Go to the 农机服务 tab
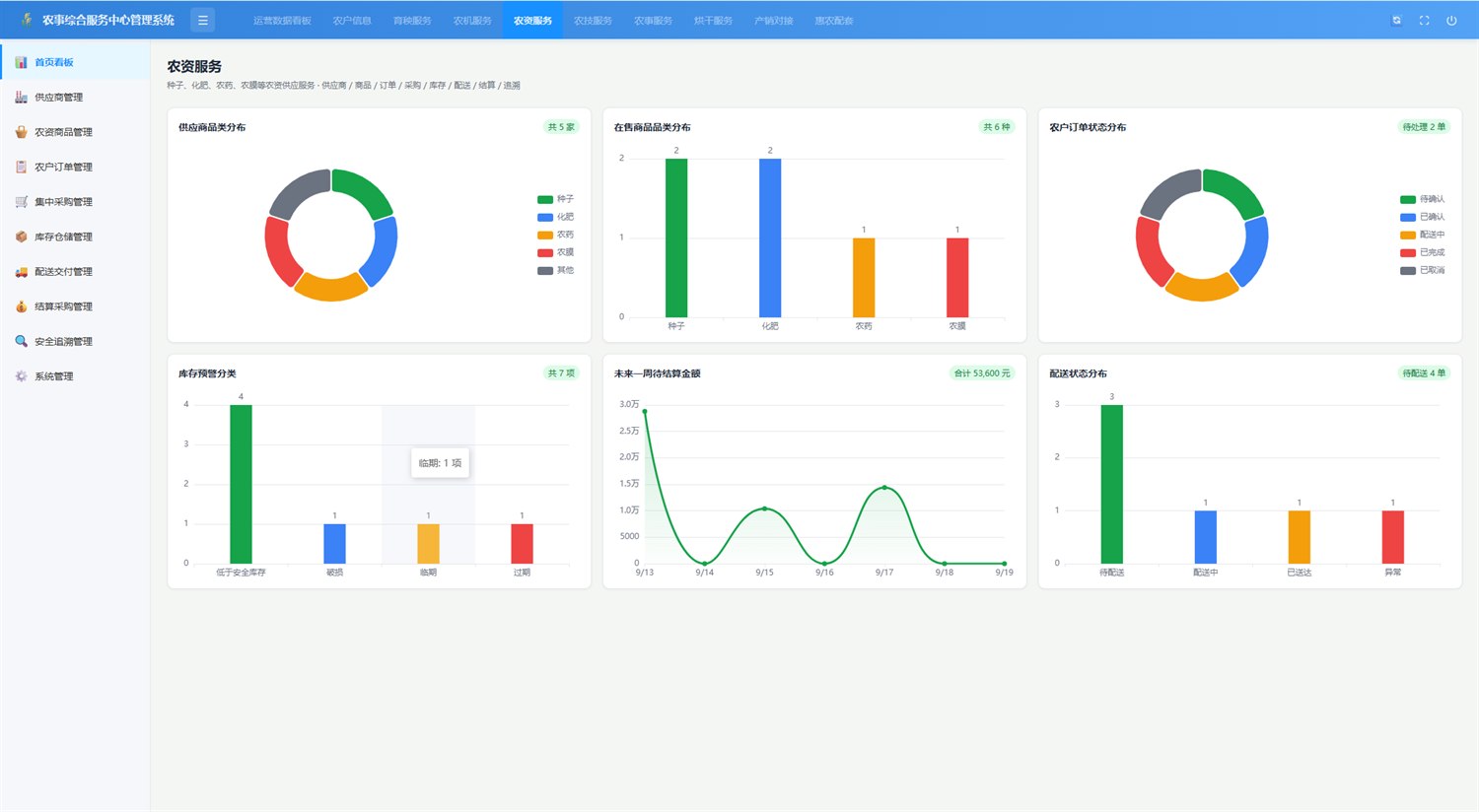 click(472, 21)
